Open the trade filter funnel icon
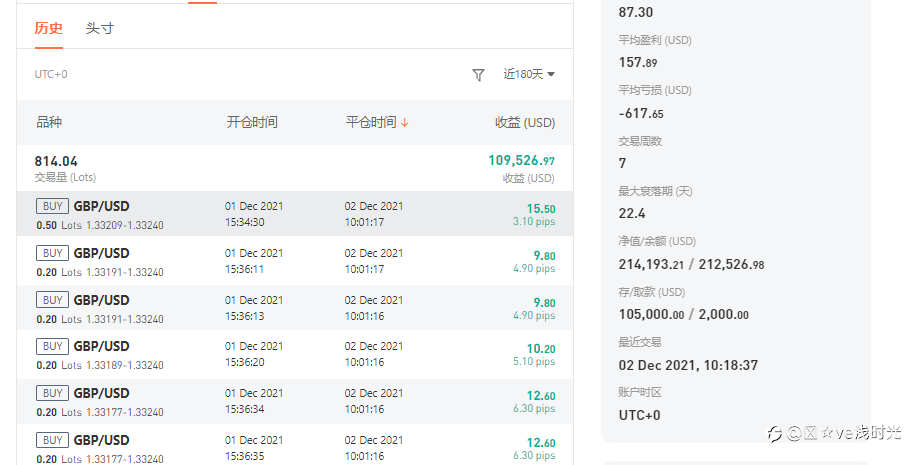Screen dimensions: 913x465 (478, 75)
